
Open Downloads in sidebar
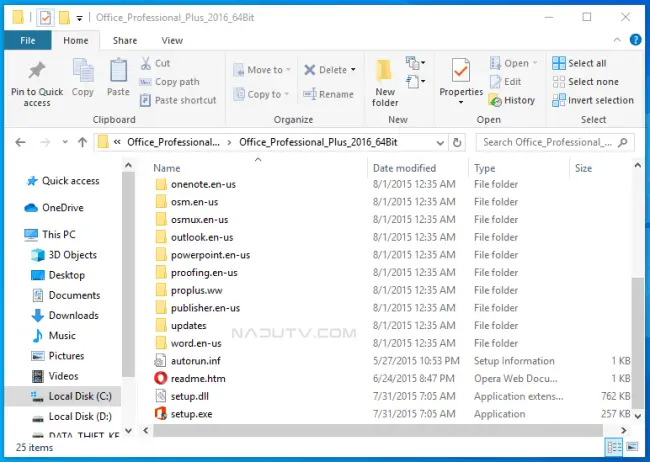click(65, 315)
